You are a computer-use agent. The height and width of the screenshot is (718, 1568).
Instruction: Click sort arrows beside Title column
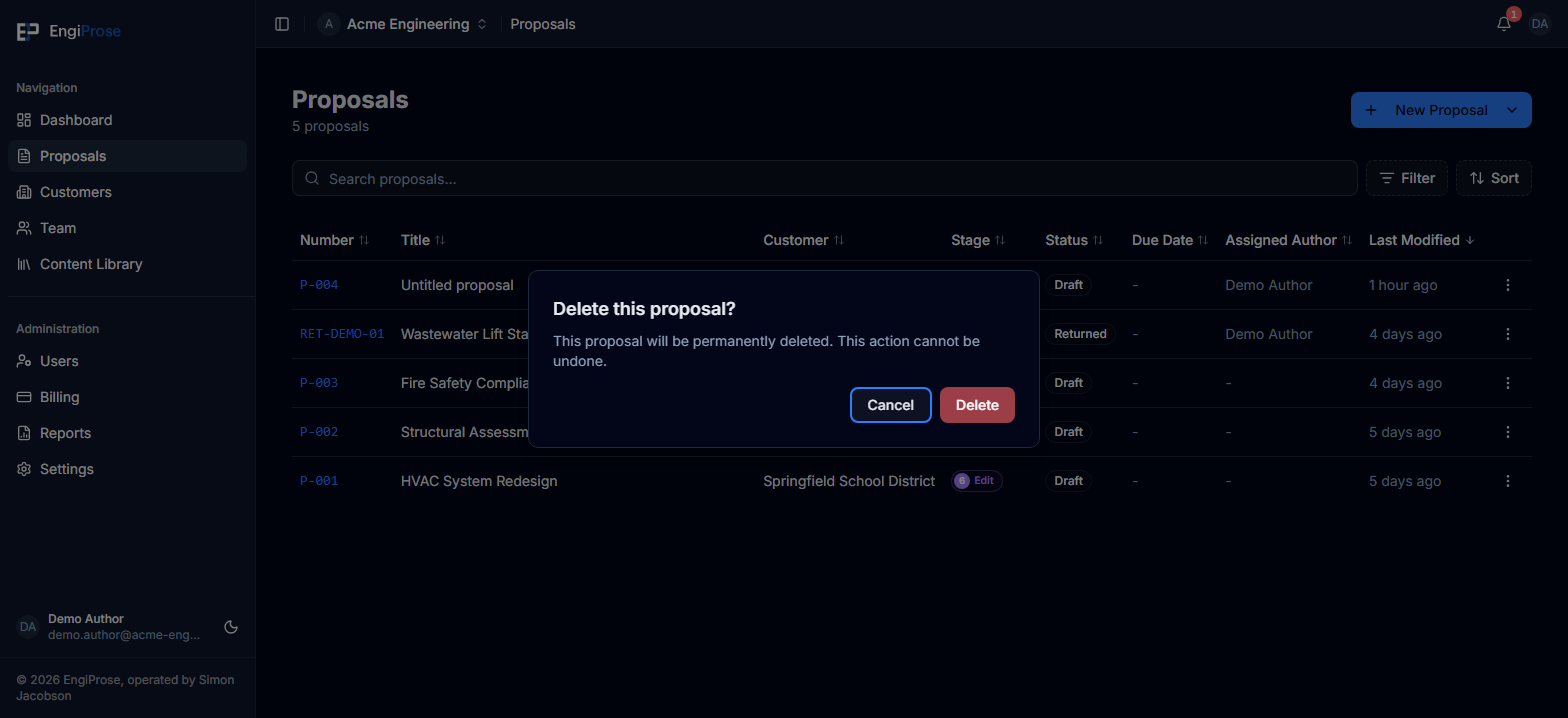click(x=440, y=240)
